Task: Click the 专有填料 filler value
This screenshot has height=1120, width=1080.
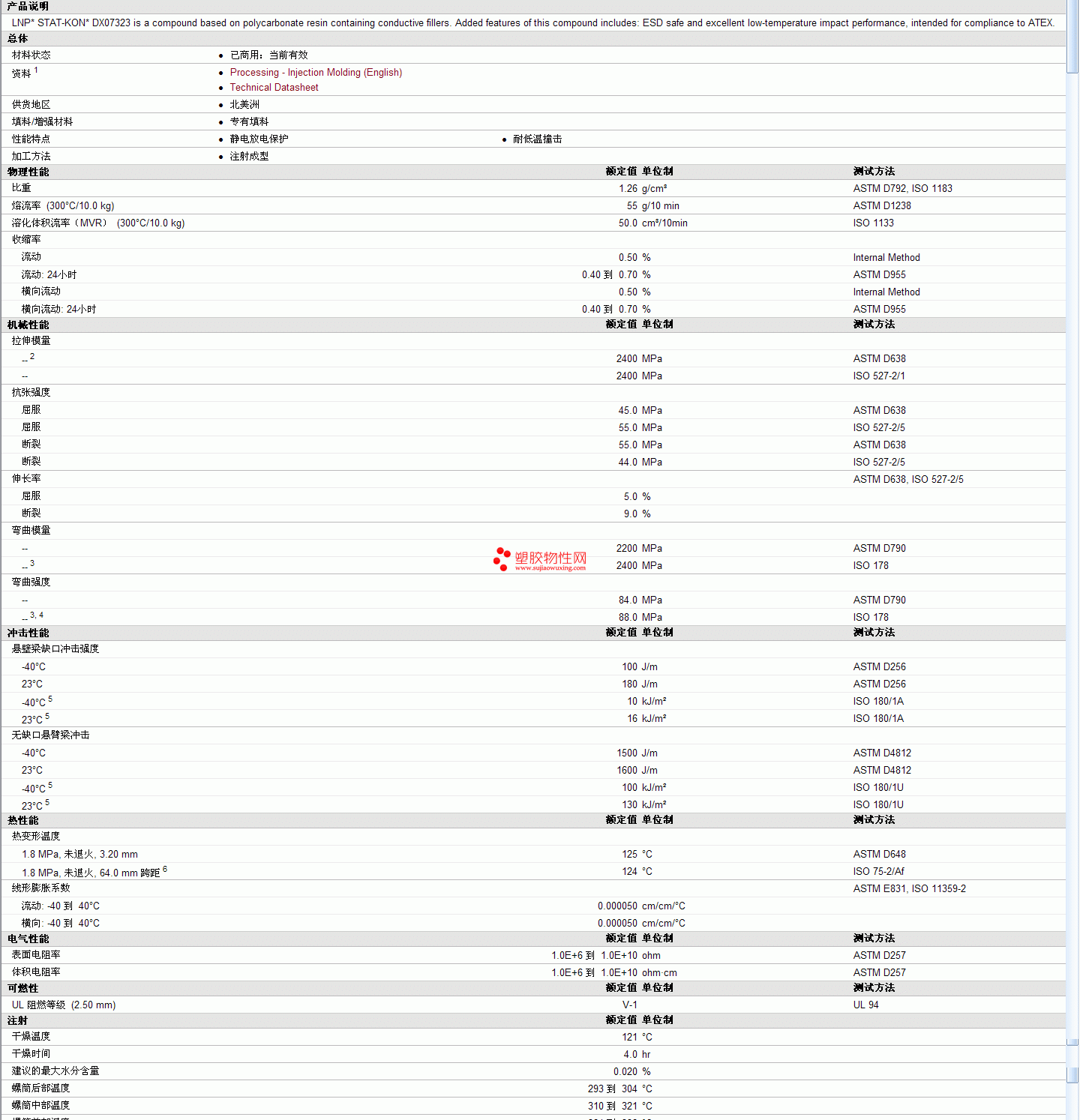Action: (249, 122)
